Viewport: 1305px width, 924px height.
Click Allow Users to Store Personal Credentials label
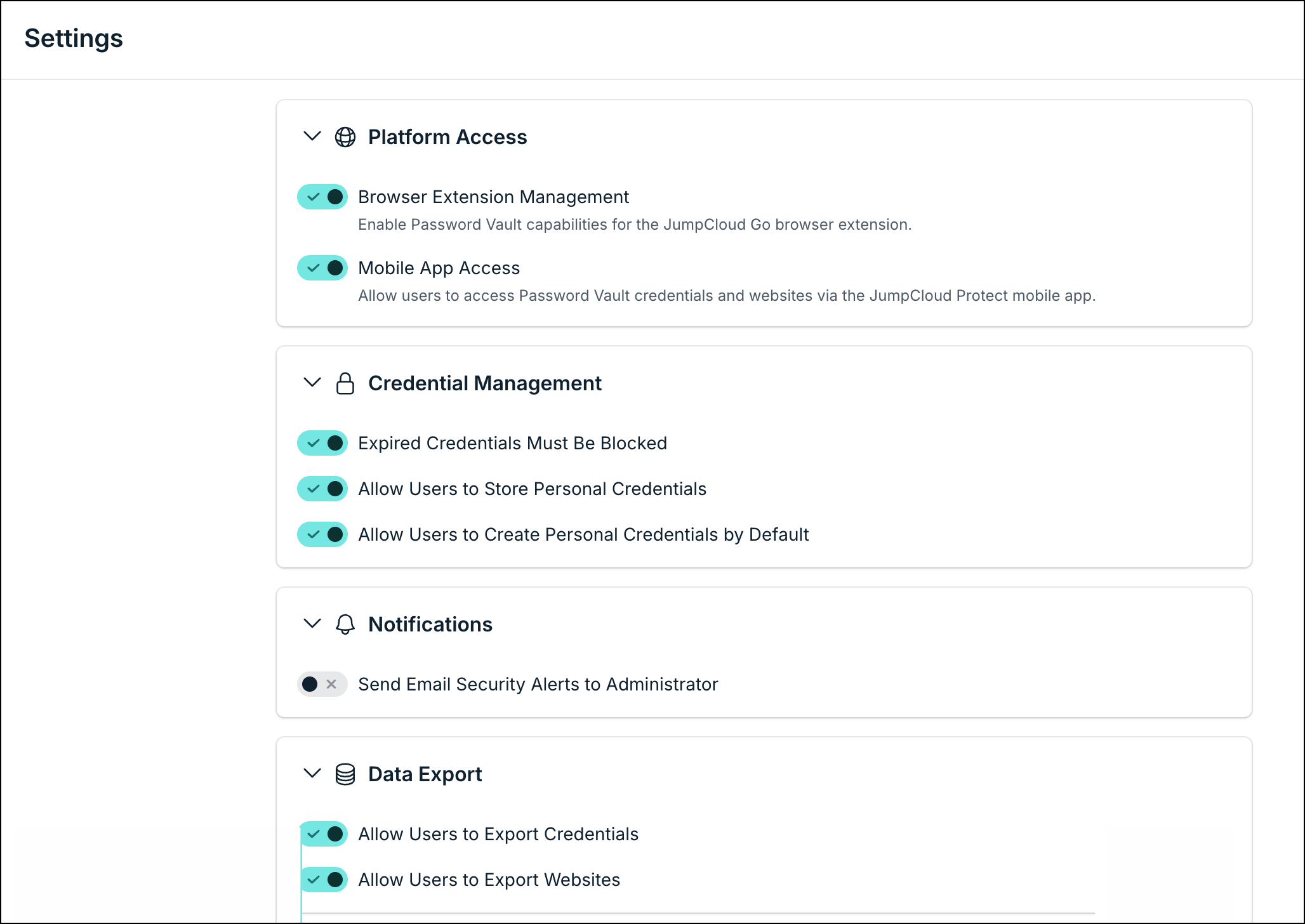[x=532, y=489]
